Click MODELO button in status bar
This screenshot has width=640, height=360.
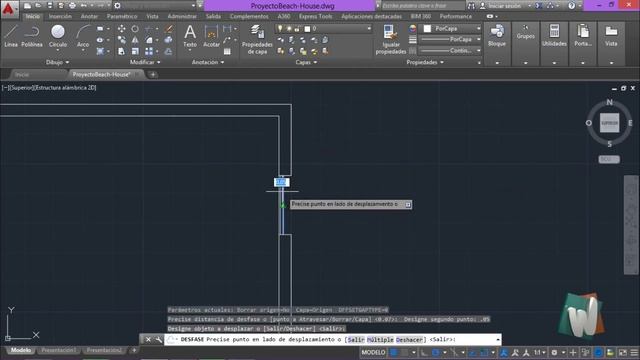(x=373, y=353)
